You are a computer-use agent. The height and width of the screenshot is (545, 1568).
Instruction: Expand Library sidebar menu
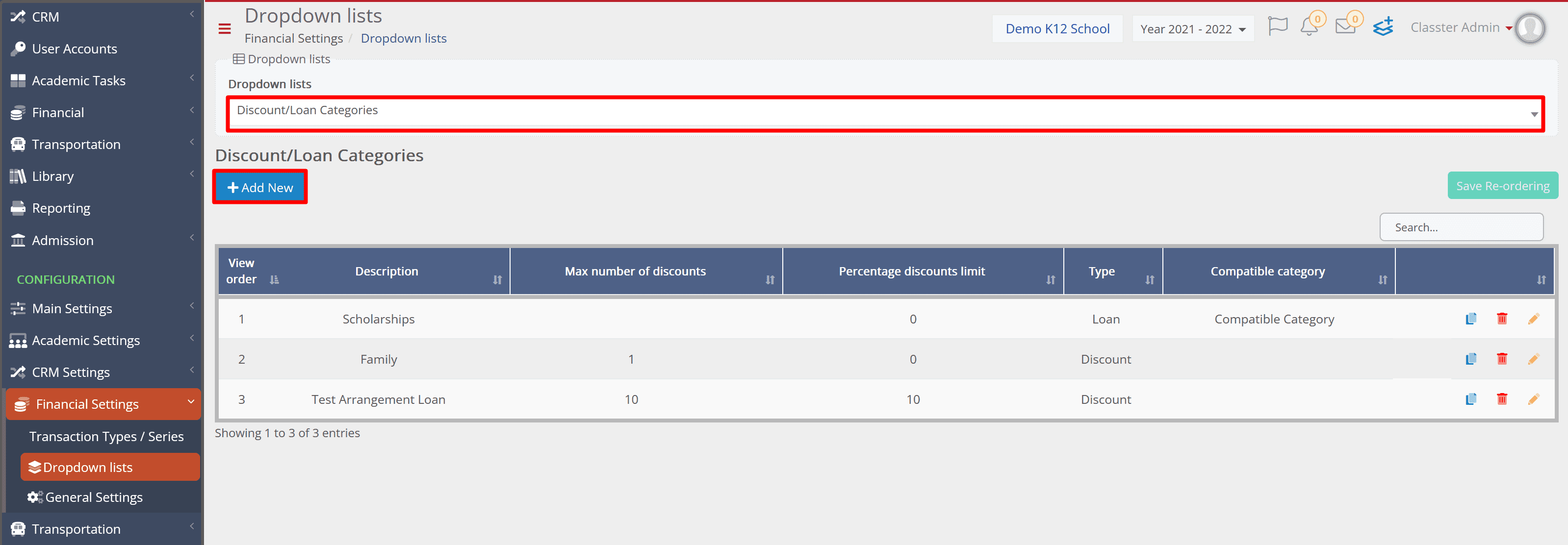click(x=101, y=176)
